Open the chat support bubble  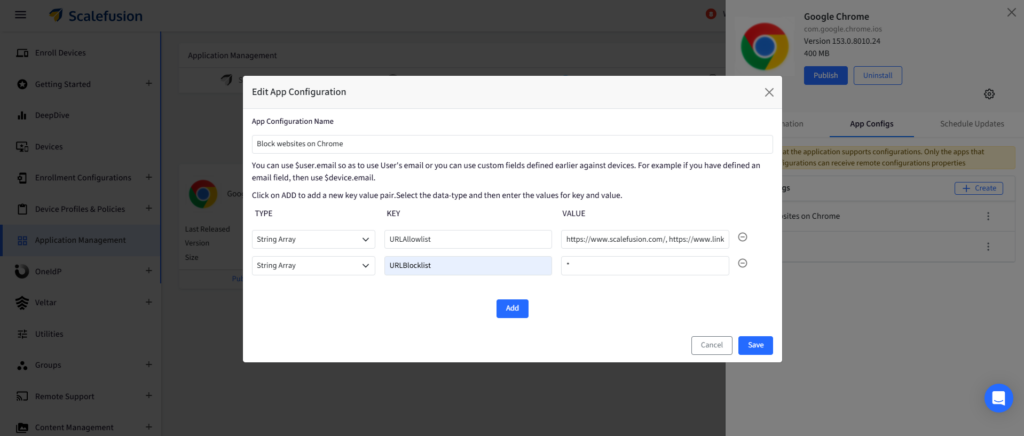click(999, 398)
